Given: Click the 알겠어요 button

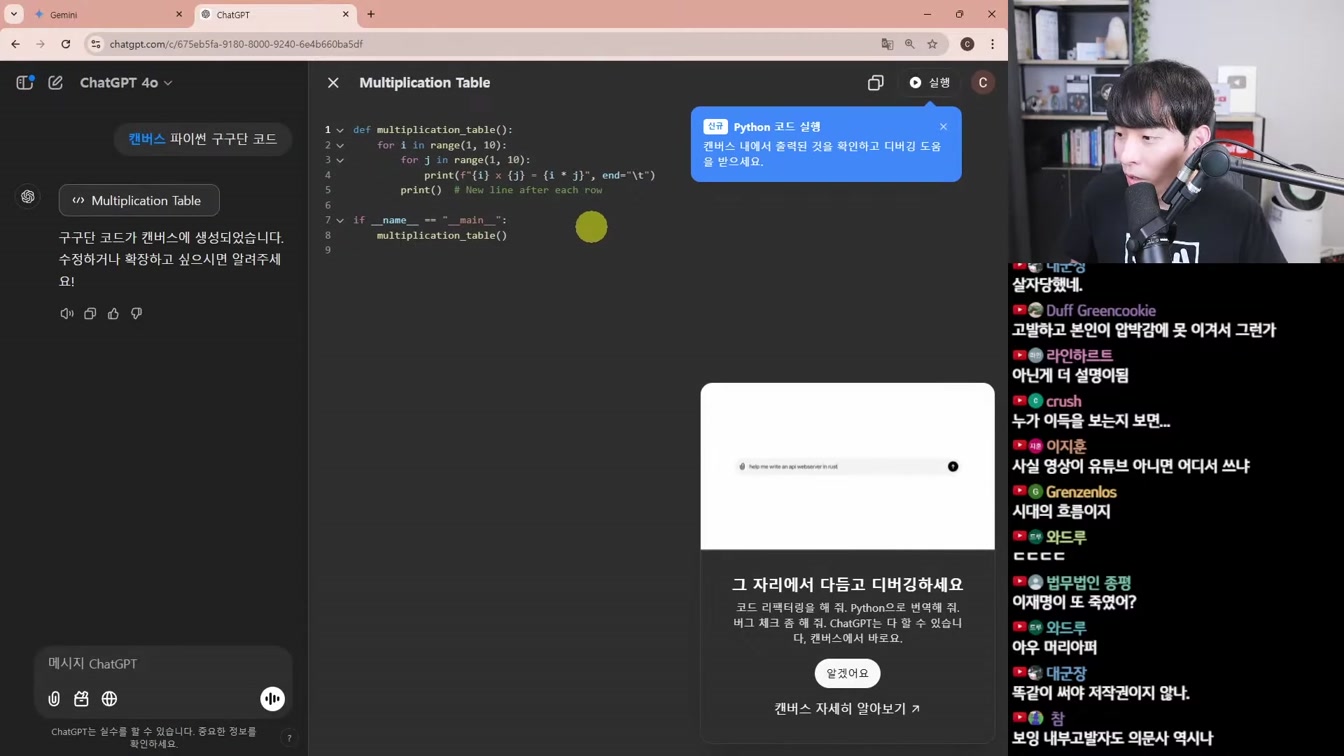Looking at the screenshot, I should click(848, 673).
